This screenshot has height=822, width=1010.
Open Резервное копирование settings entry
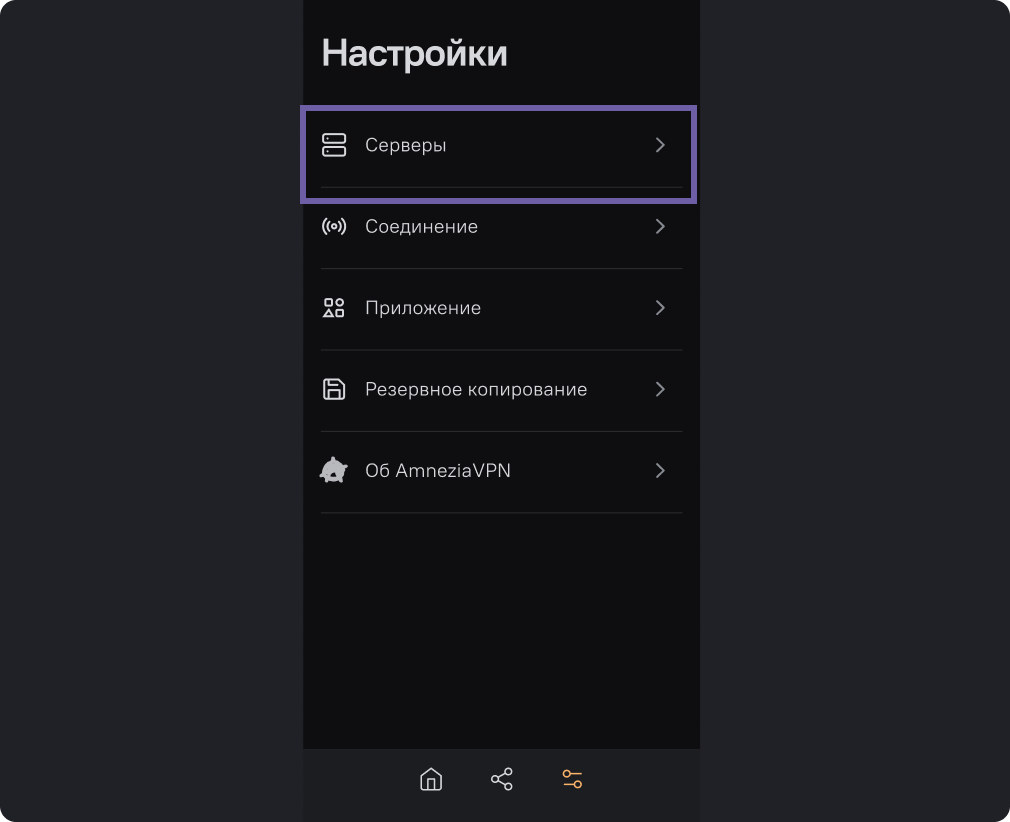(501, 390)
